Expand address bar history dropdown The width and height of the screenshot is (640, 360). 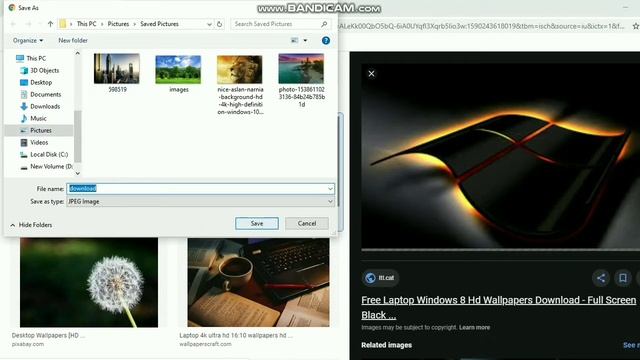click(209, 24)
